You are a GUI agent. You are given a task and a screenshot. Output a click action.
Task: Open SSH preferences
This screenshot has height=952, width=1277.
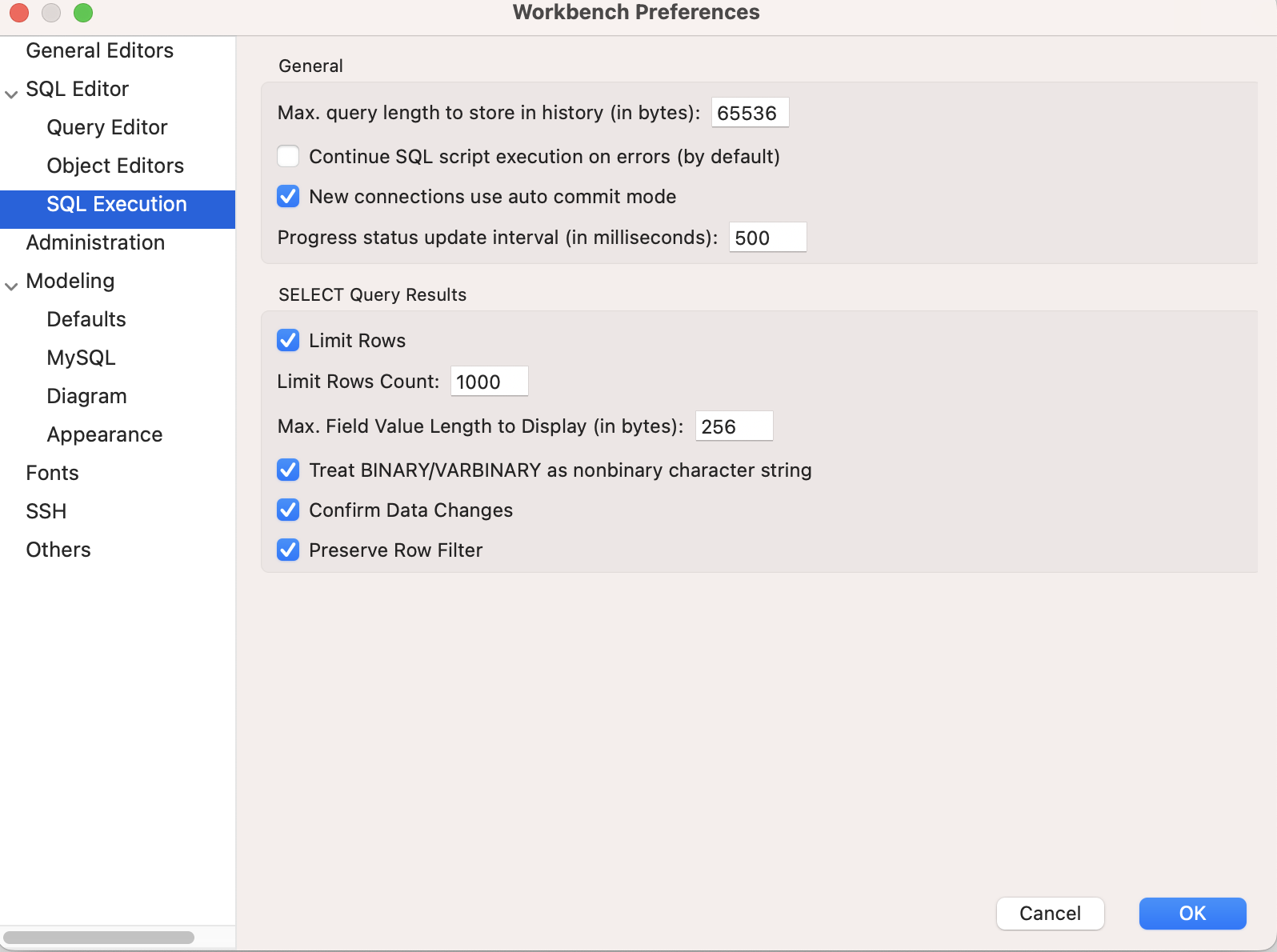(x=46, y=511)
